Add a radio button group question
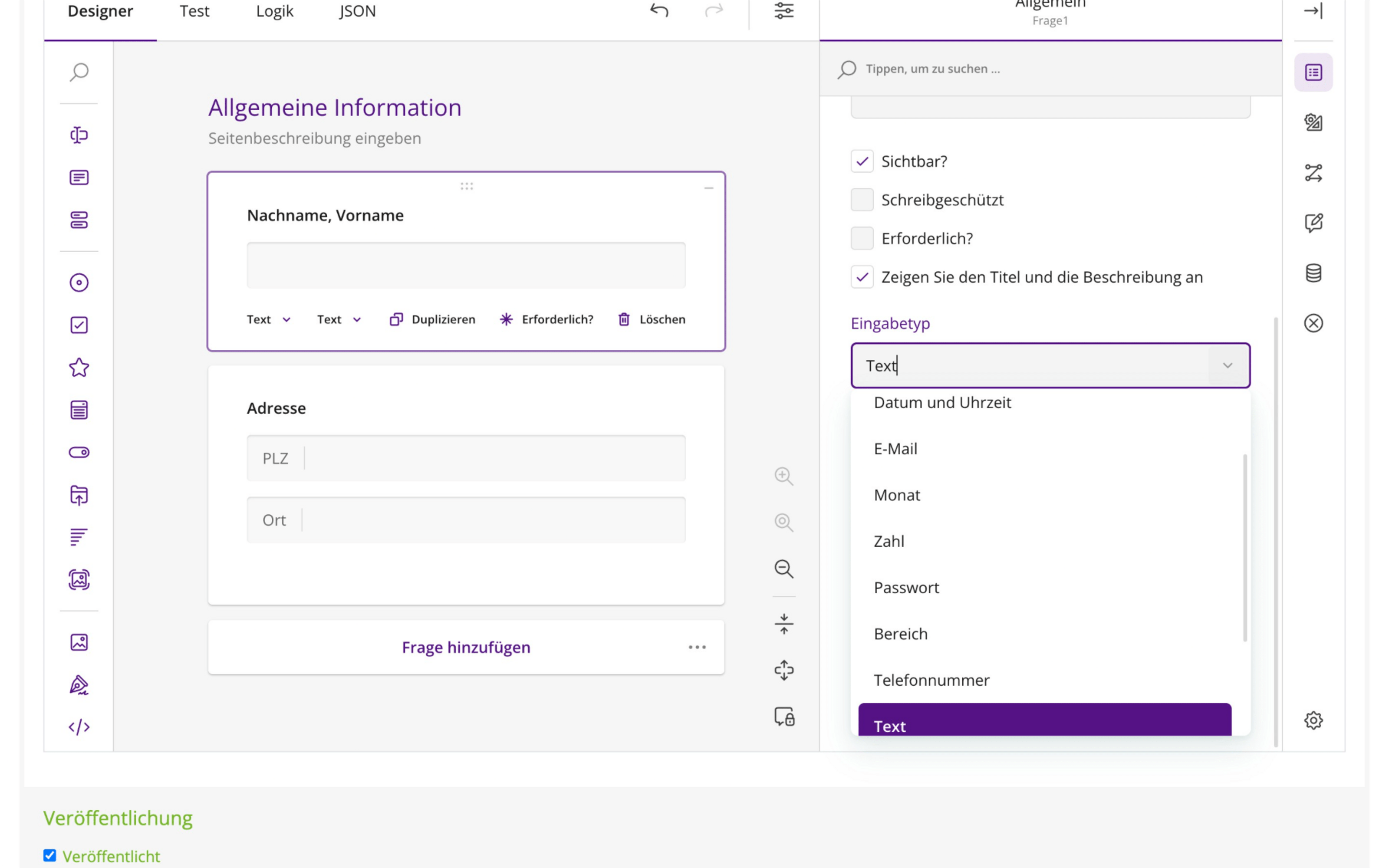 tap(79, 283)
